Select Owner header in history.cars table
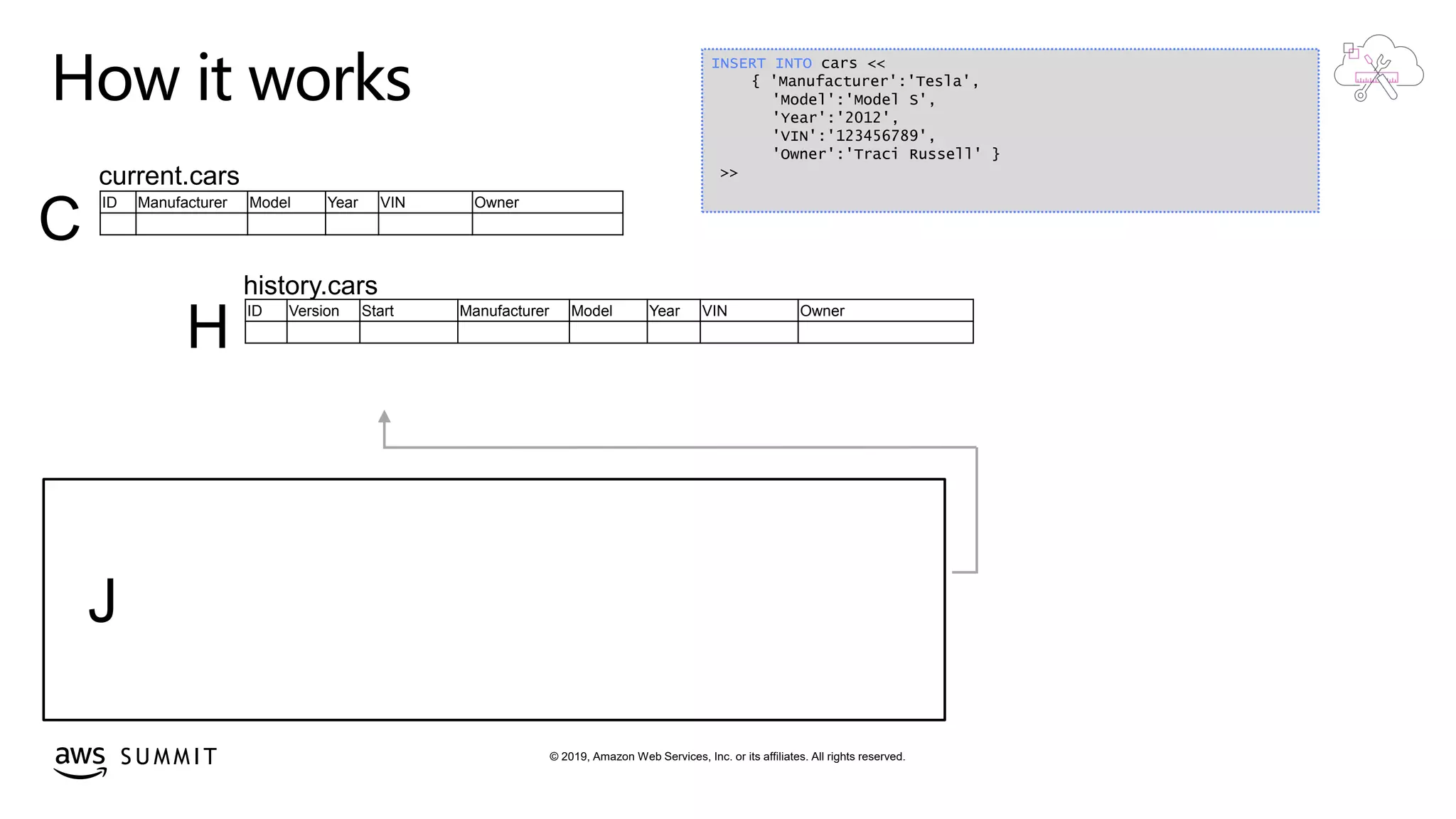The height and width of the screenshot is (819, 1456). 823,311
